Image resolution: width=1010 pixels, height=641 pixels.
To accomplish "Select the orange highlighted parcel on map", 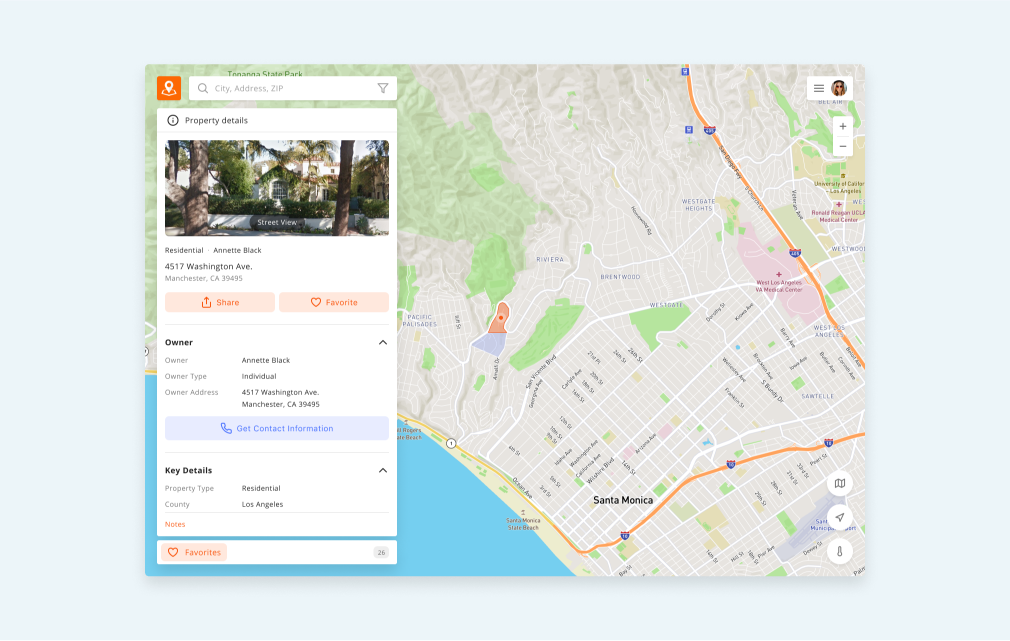I will (x=499, y=318).
